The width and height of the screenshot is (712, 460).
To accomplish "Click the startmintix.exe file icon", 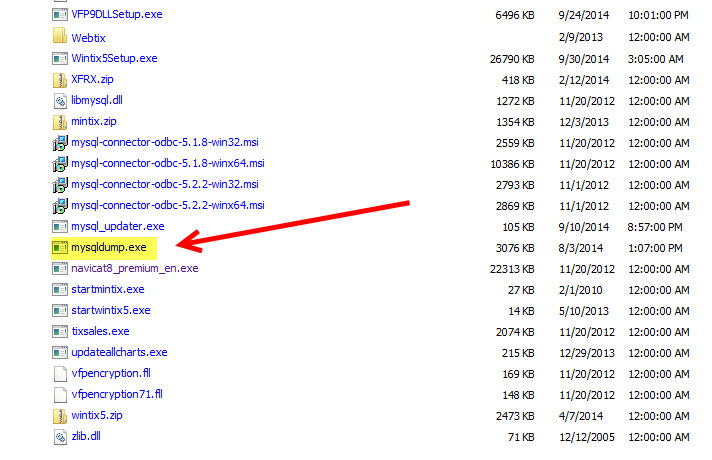I will click(x=59, y=290).
